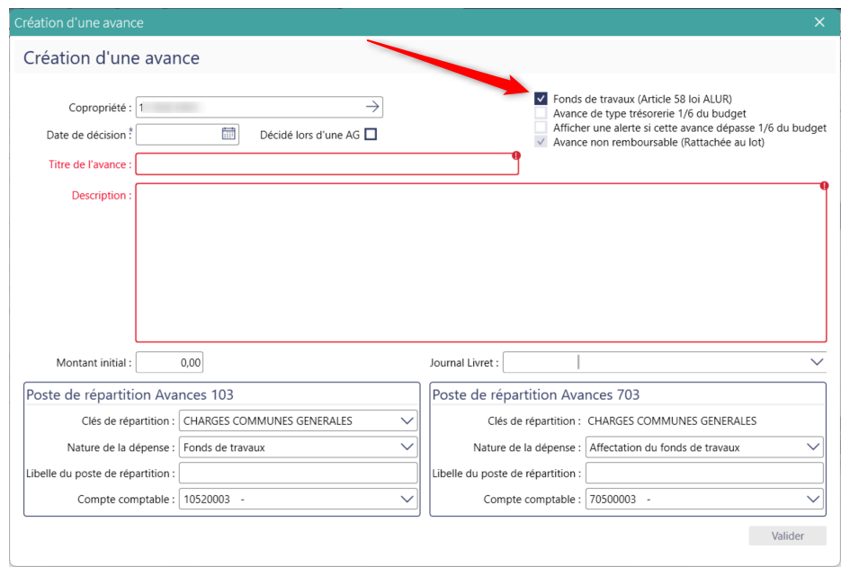Uncheck Fonds de travaux (Article 58 loi ALUR)
The image size is (863, 575).
coord(541,99)
